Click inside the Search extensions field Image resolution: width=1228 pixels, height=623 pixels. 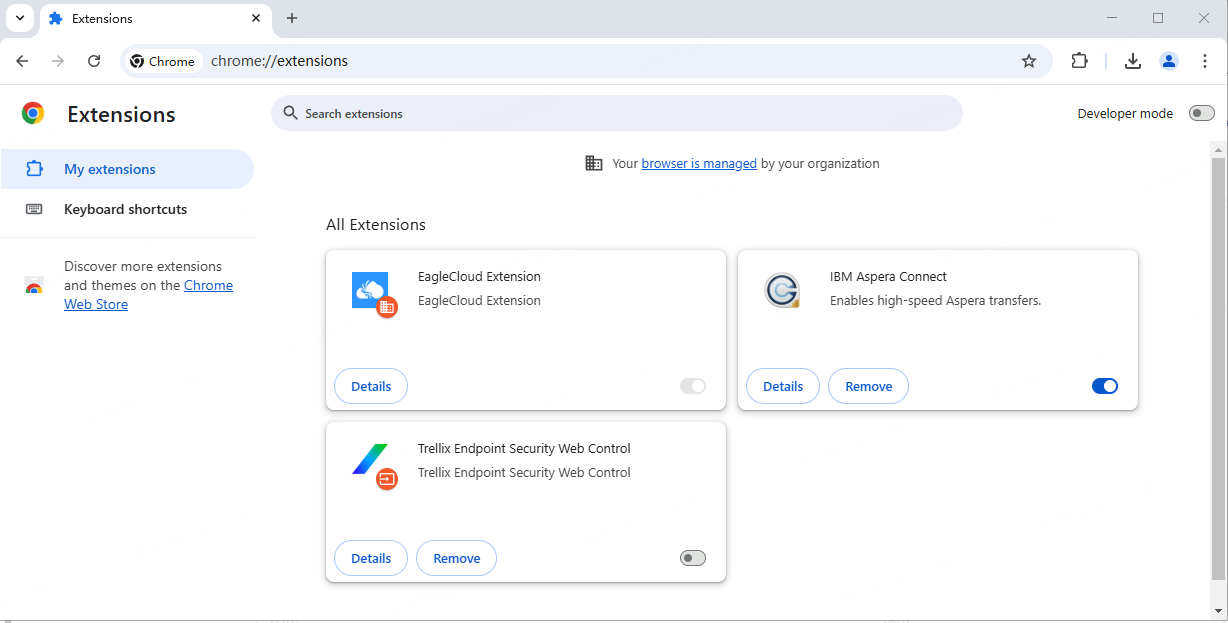pyautogui.click(x=616, y=113)
